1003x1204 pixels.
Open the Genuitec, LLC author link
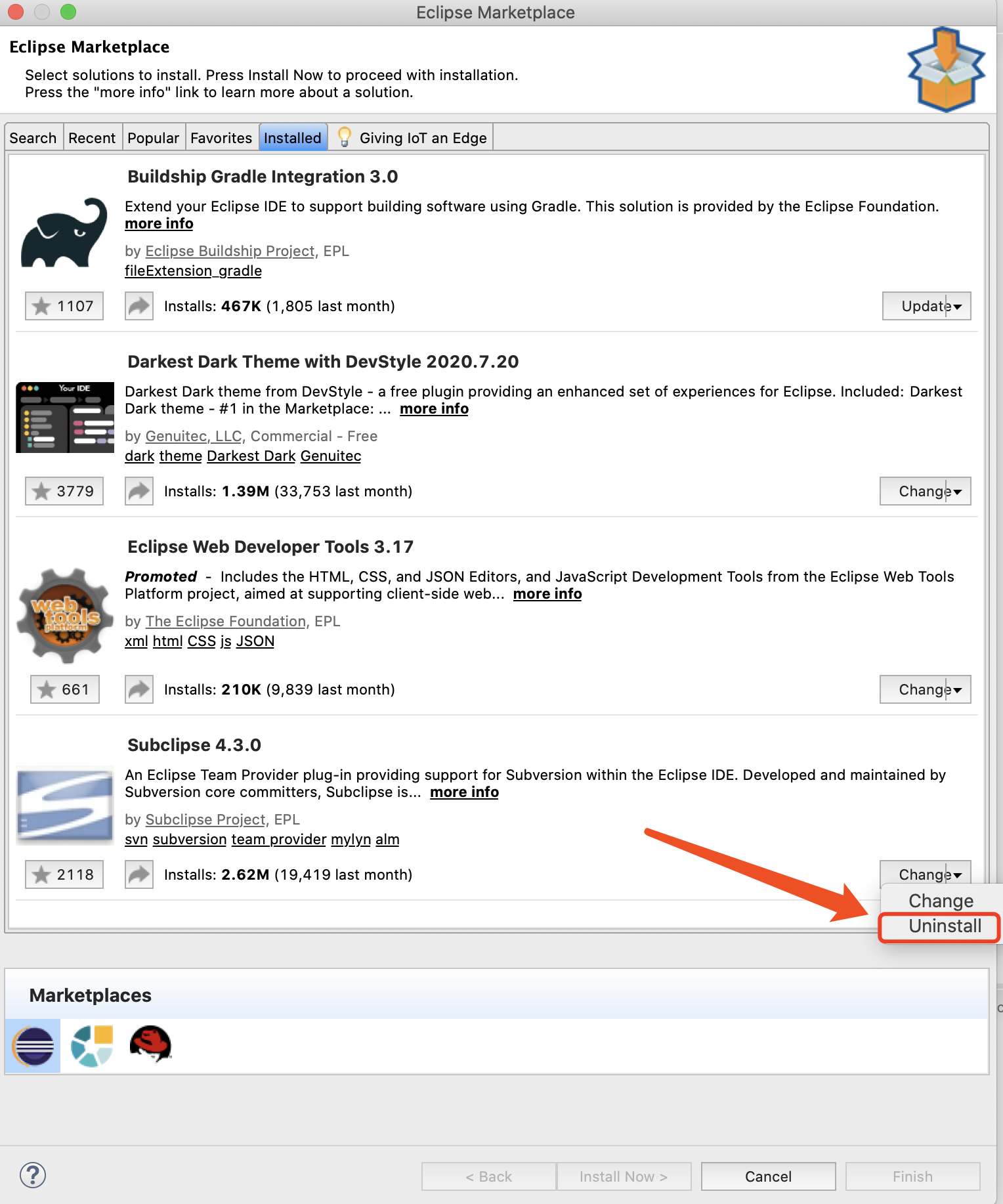194,437
